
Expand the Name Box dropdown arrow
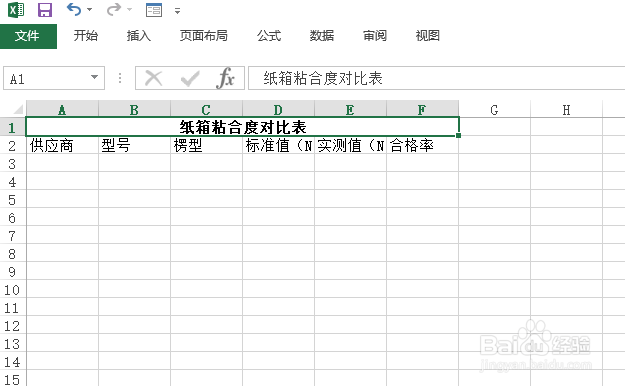94,77
